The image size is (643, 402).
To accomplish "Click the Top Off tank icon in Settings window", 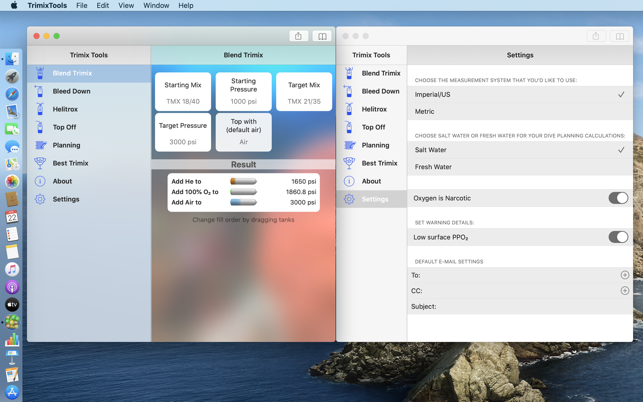I will pos(349,127).
